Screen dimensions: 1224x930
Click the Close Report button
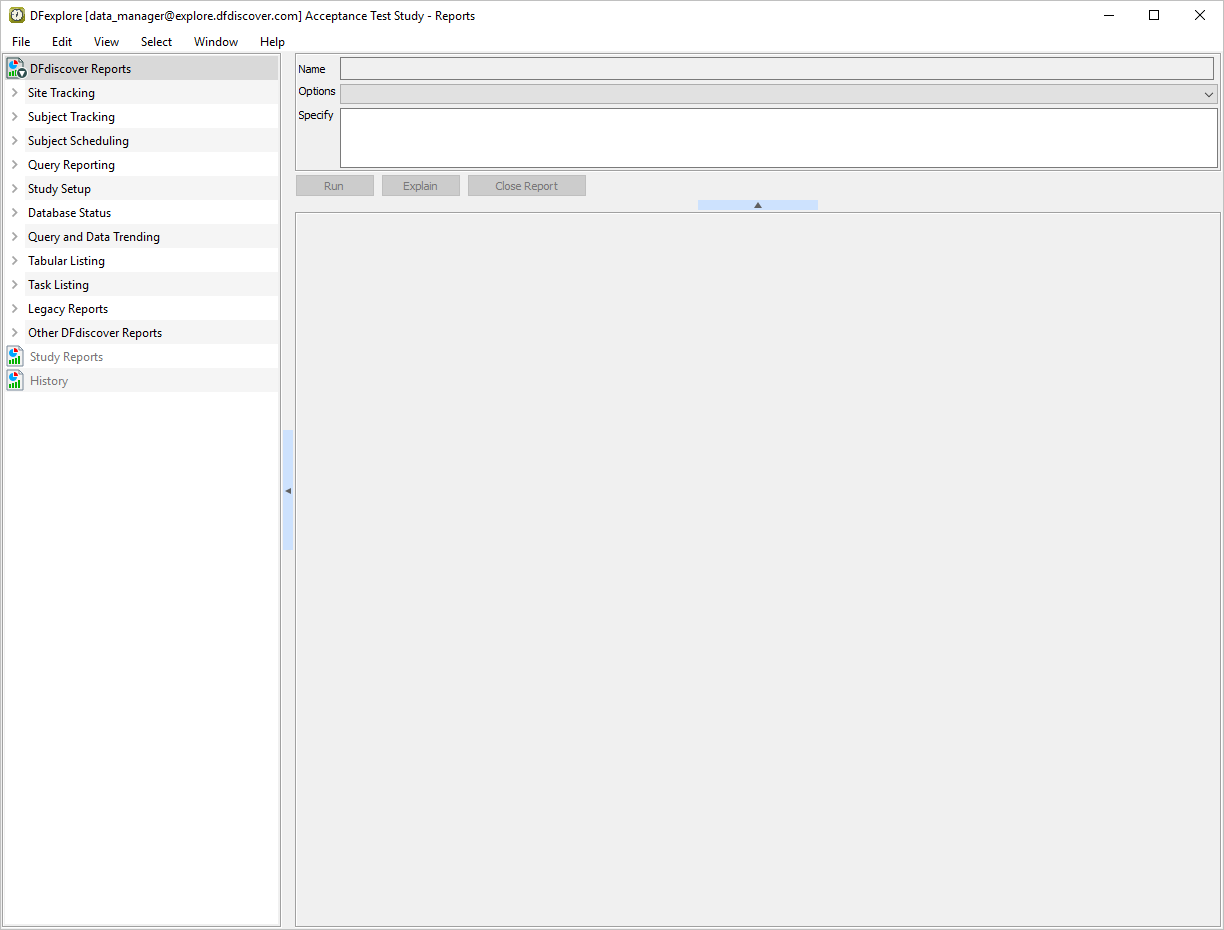point(526,186)
